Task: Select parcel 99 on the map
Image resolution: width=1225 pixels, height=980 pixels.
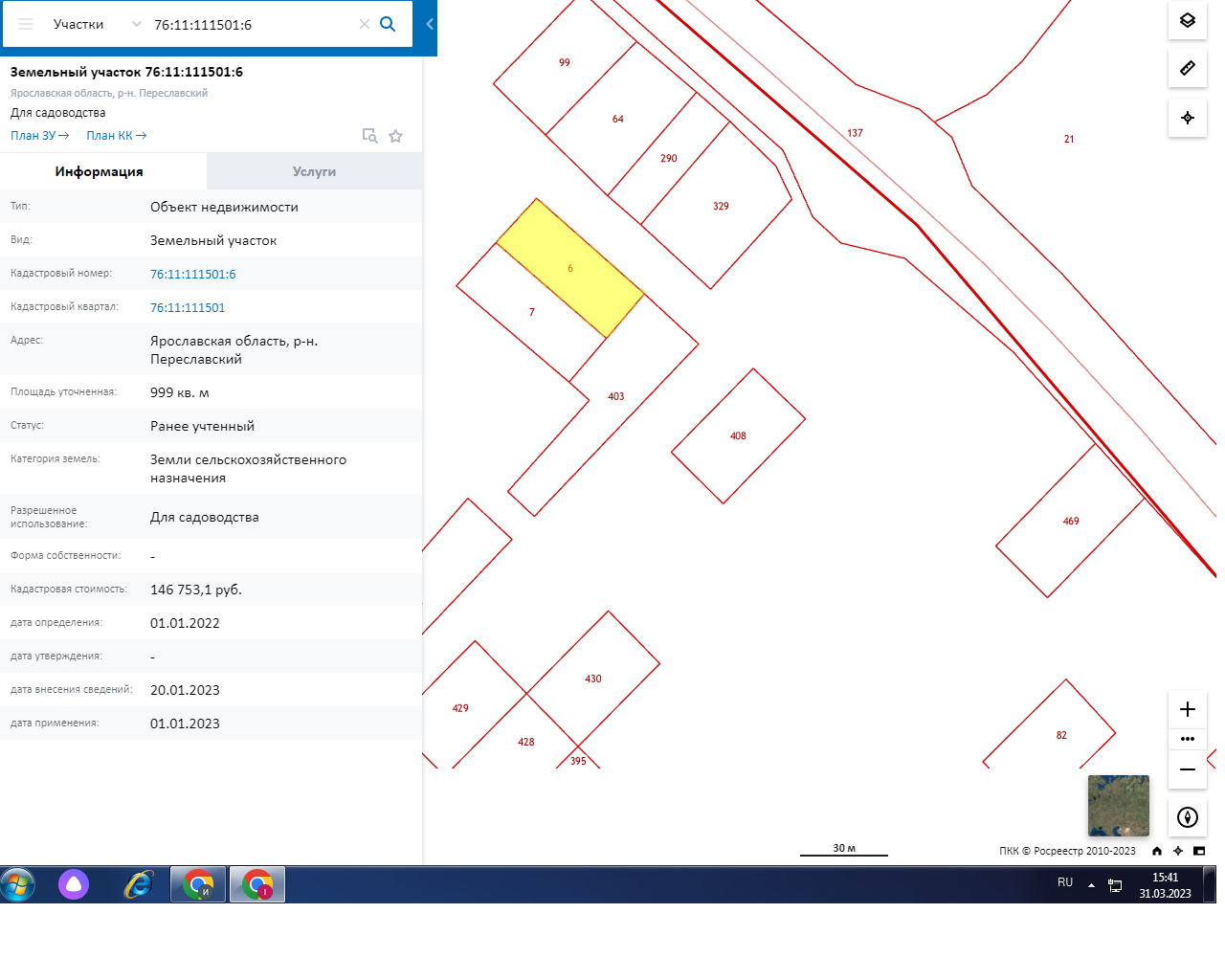Action: point(565,62)
